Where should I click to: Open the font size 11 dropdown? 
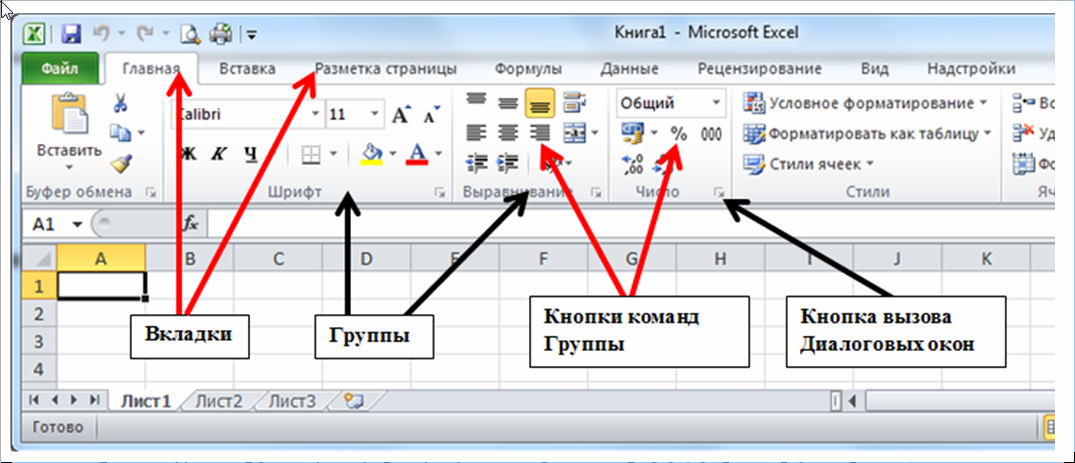point(375,114)
